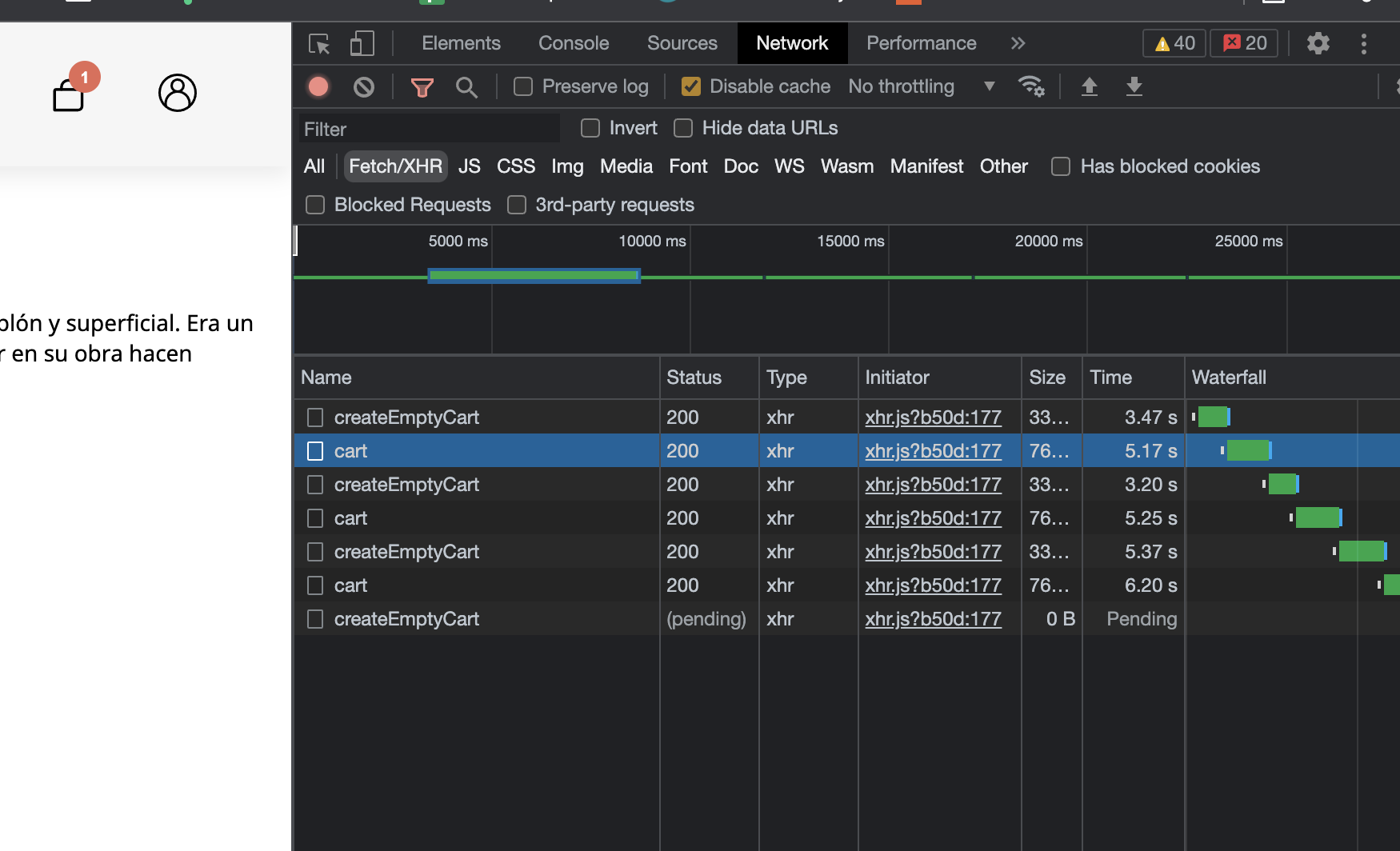Viewport: 1400px width, 851px height.
Task: Open the network filter bar
Action: point(422,86)
